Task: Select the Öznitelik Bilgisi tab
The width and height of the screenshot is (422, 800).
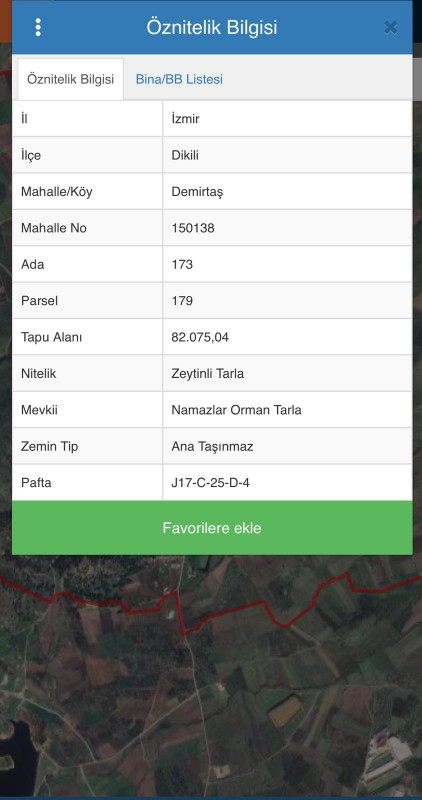Action: tap(70, 80)
